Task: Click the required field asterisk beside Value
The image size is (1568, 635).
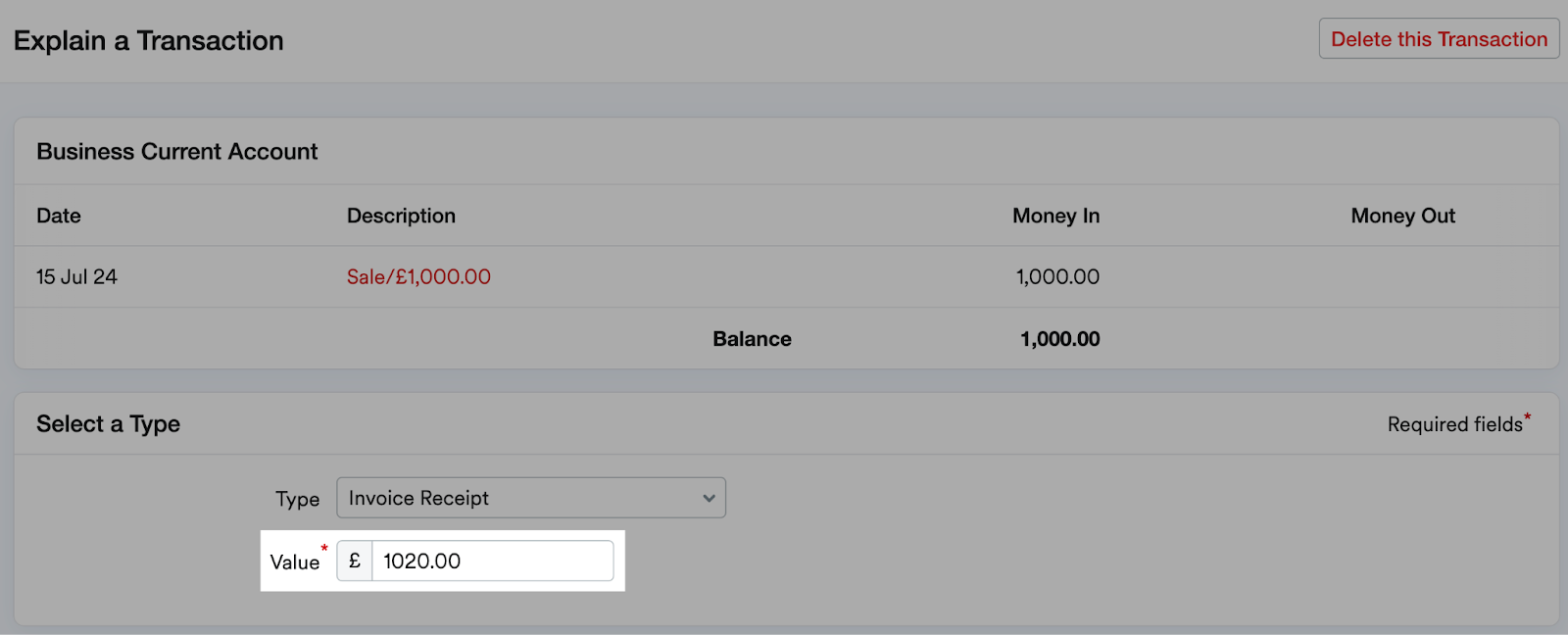Action: point(323,549)
